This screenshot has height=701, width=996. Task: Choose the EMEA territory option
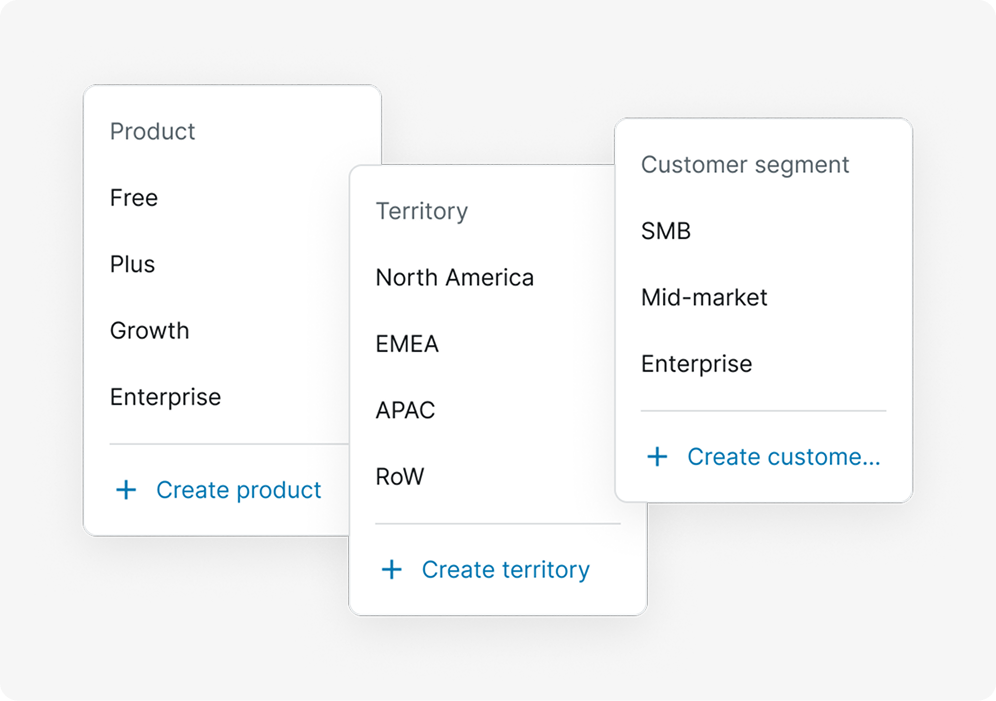point(407,344)
